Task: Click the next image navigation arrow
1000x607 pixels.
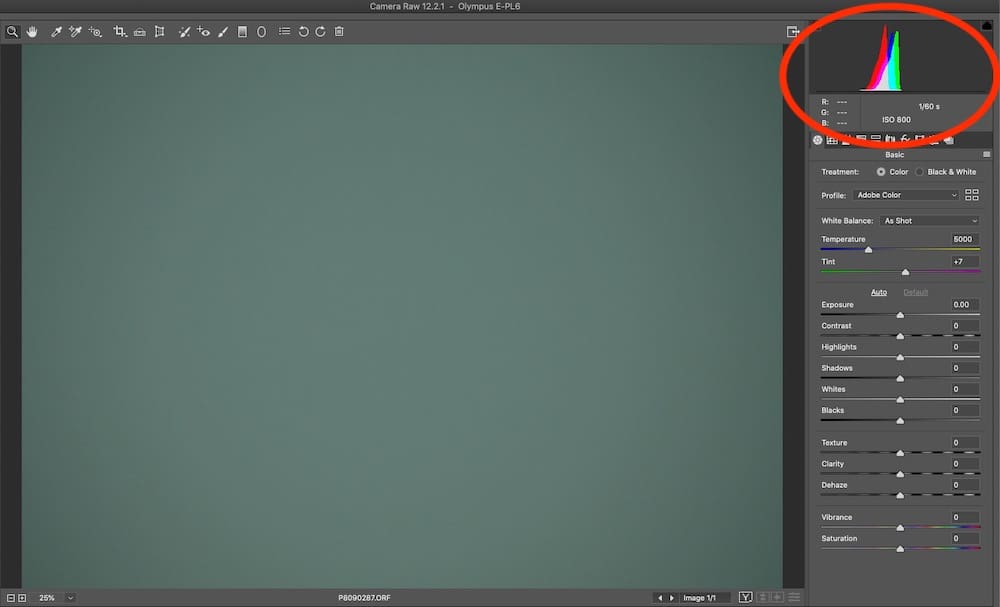Action: (x=672, y=597)
